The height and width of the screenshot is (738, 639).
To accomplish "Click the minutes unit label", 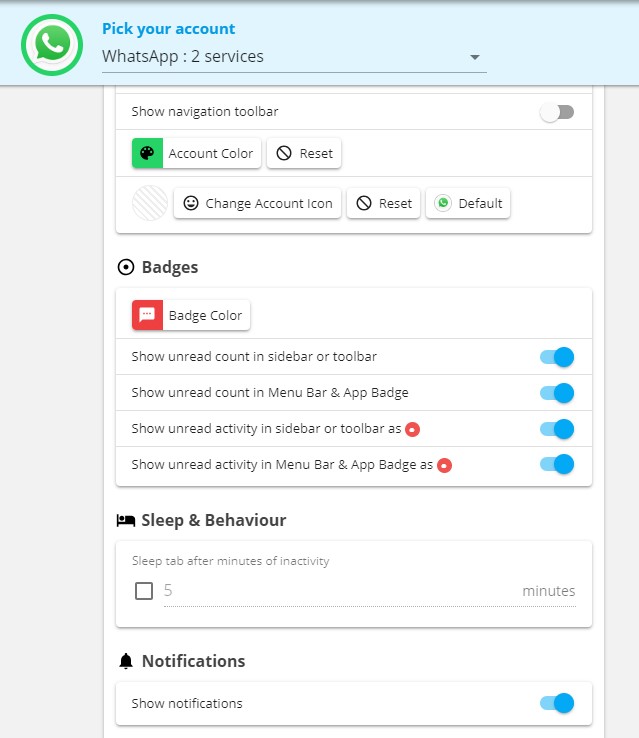I will 549,591.
